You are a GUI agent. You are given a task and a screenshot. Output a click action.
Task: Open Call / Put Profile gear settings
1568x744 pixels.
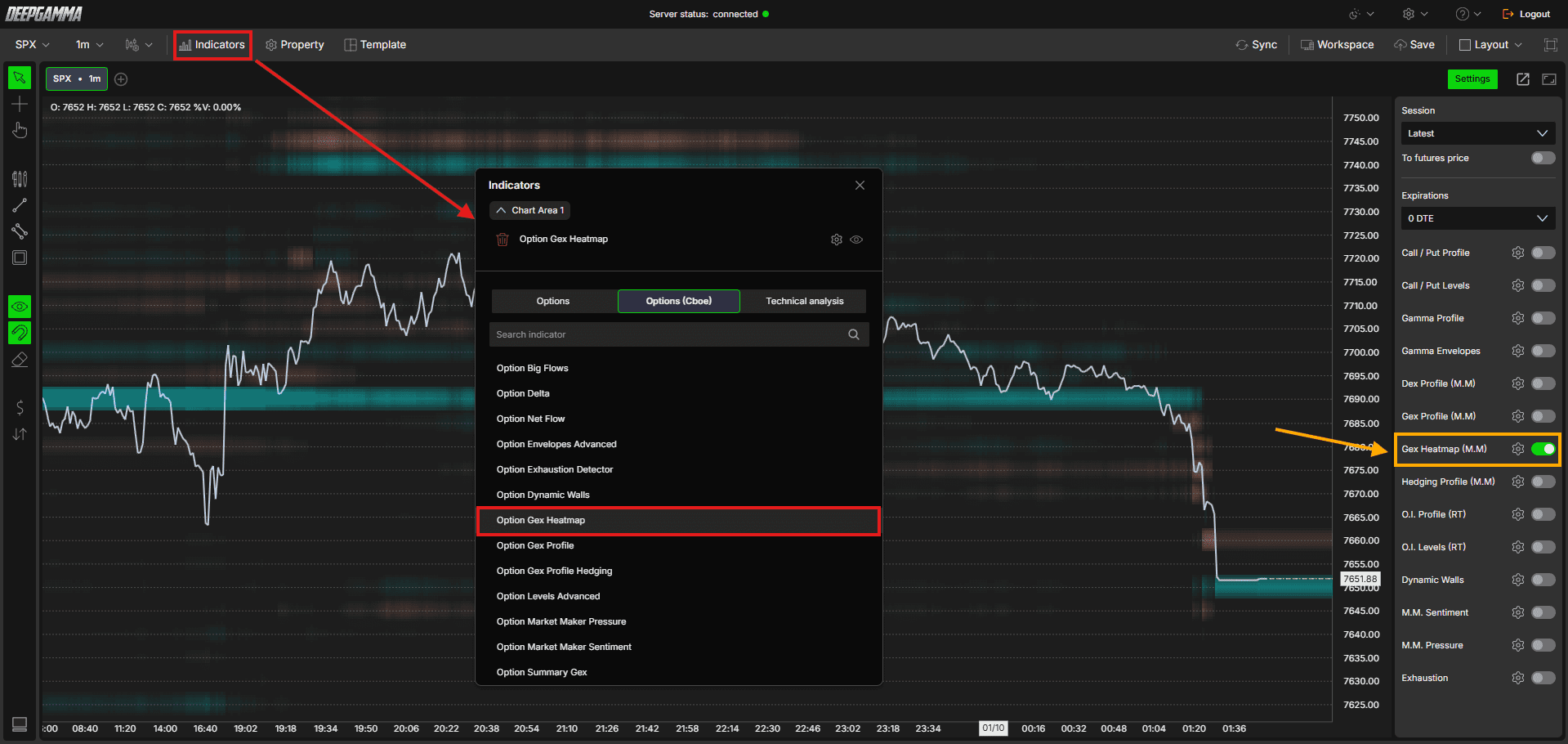[1518, 253]
